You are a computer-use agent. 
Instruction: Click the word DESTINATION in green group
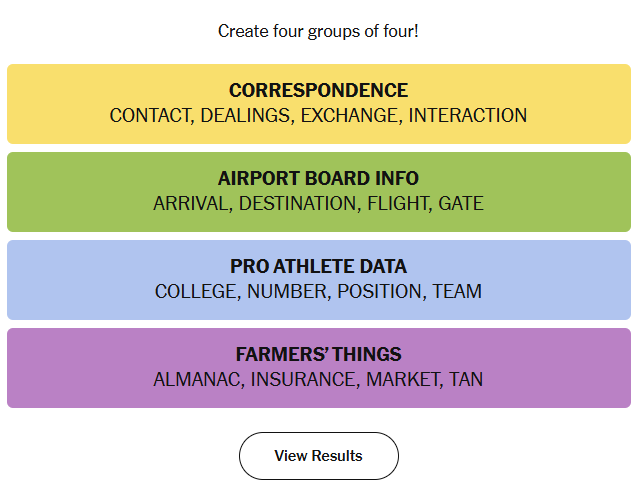[x=298, y=204]
